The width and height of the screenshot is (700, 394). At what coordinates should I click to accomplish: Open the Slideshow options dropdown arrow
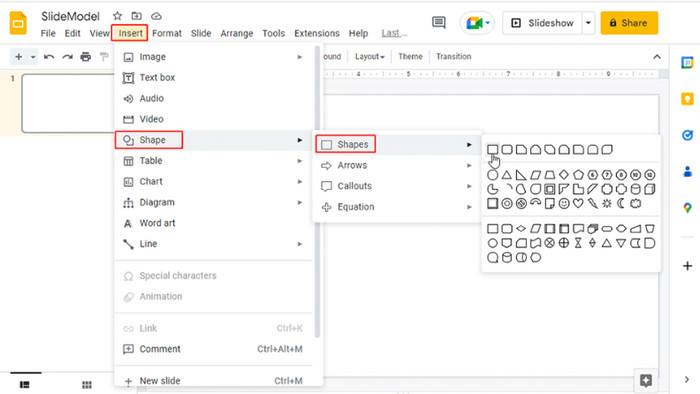588,23
